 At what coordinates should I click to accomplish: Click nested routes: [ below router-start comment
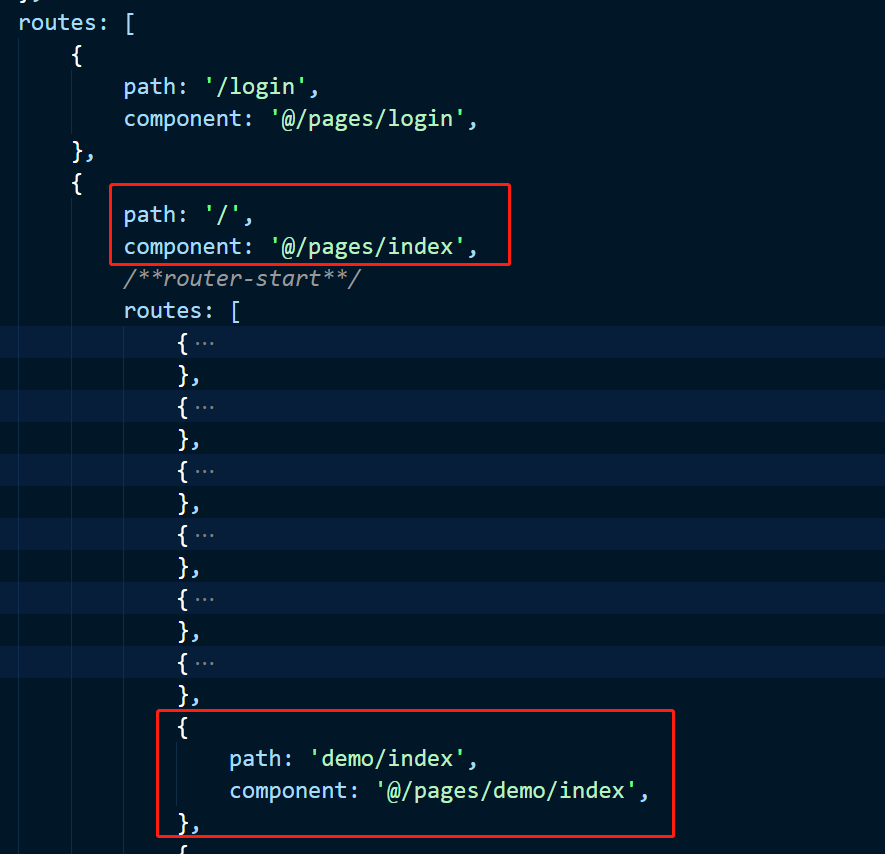pos(182,311)
